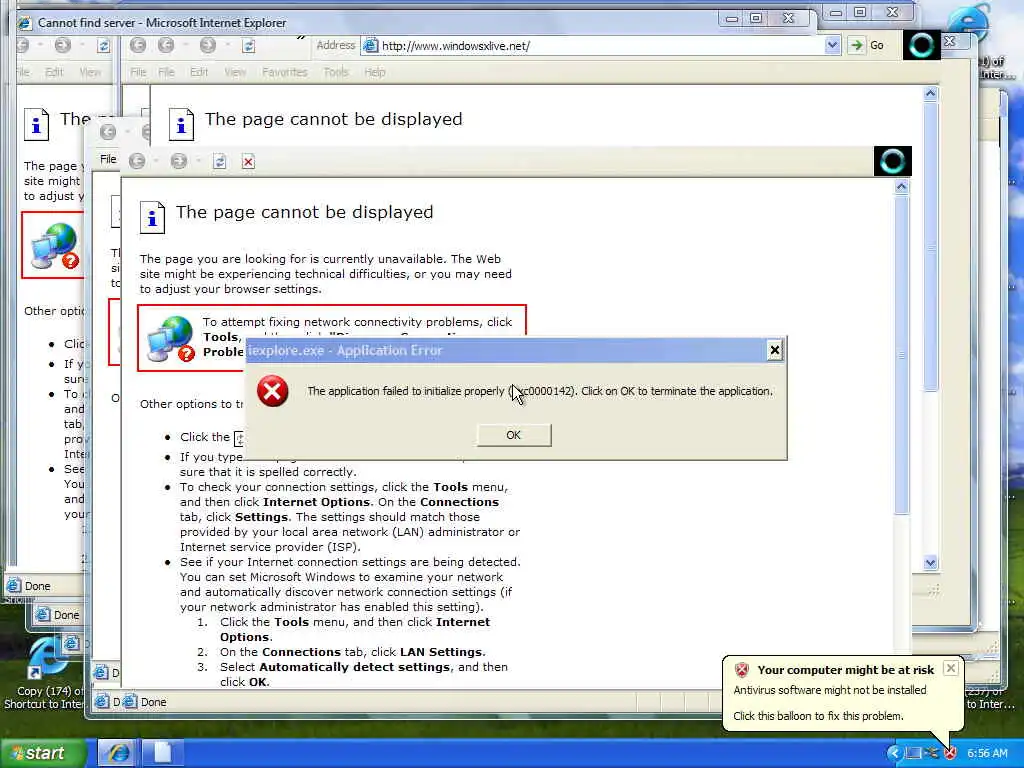Image resolution: width=1024 pixels, height=768 pixels.
Task: Click Forward in the leftmost Cannot find server window
Action: coord(63,45)
